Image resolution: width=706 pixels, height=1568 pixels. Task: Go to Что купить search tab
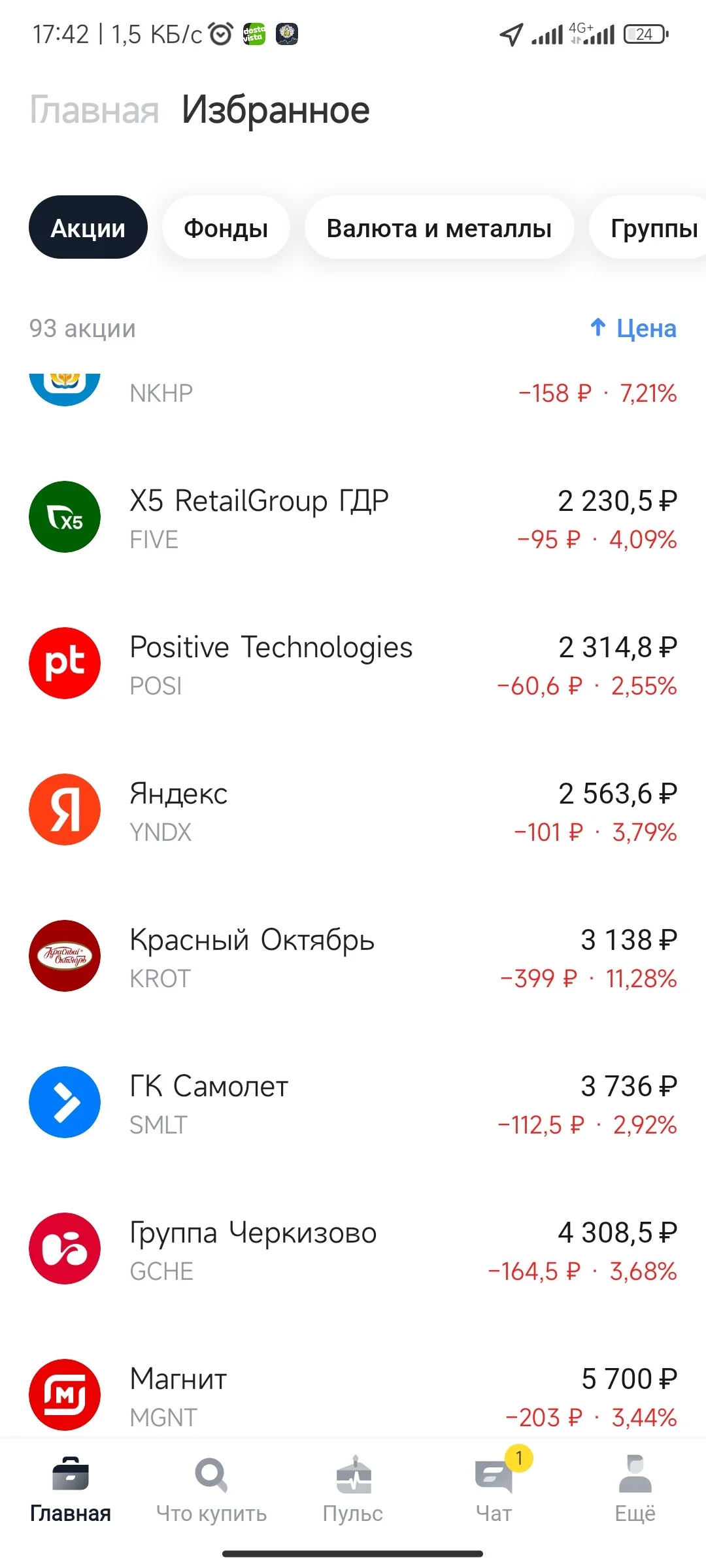(211, 1484)
